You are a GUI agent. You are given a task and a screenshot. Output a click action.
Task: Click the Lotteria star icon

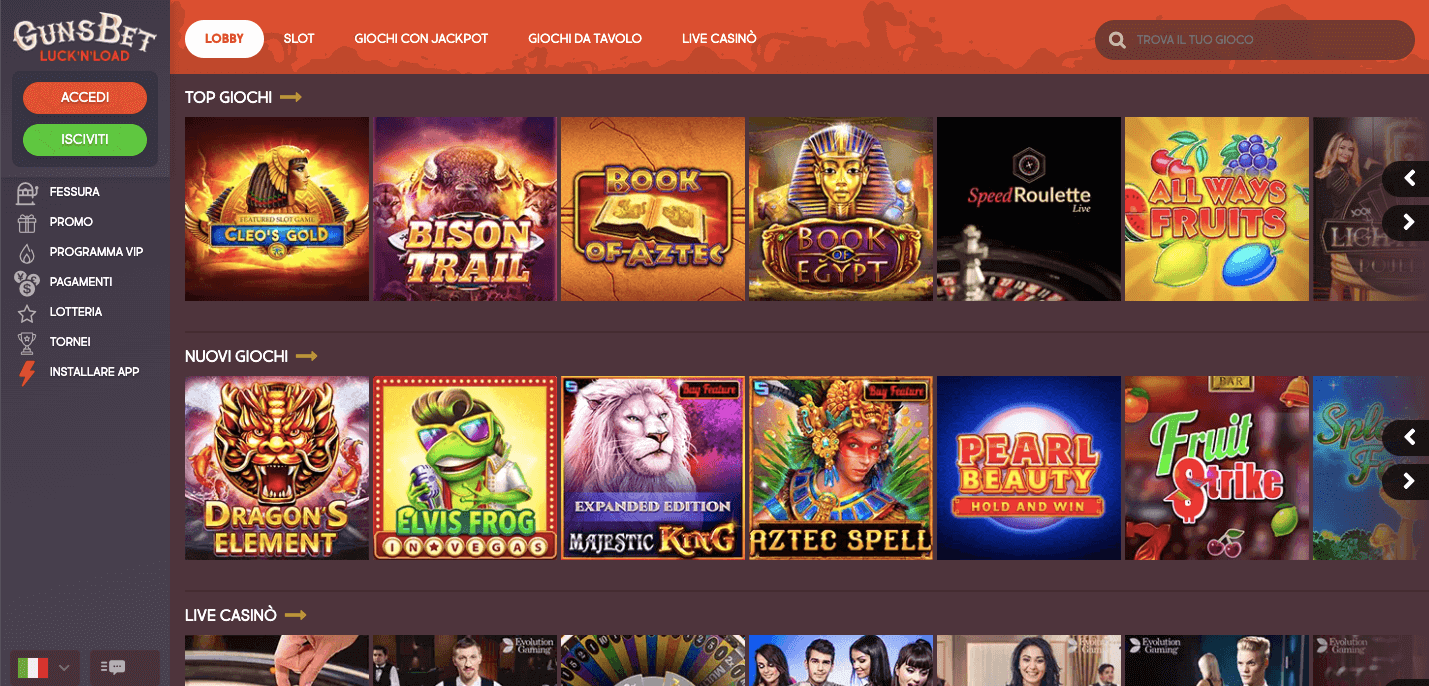[x=27, y=313]
